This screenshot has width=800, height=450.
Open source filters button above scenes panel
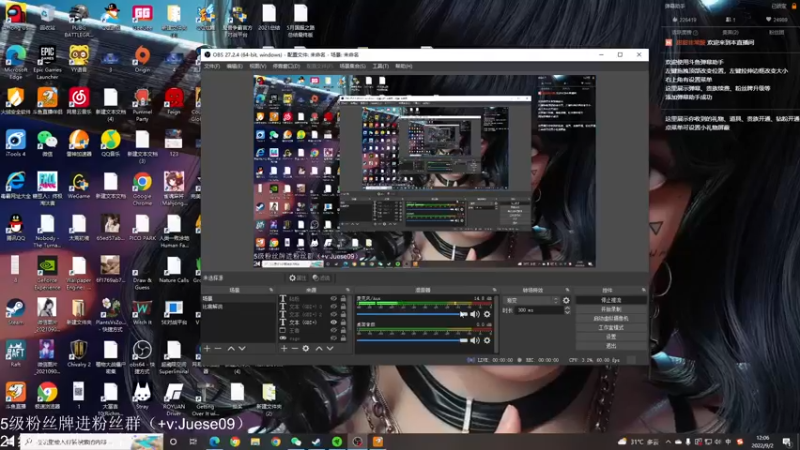point(321,278)
